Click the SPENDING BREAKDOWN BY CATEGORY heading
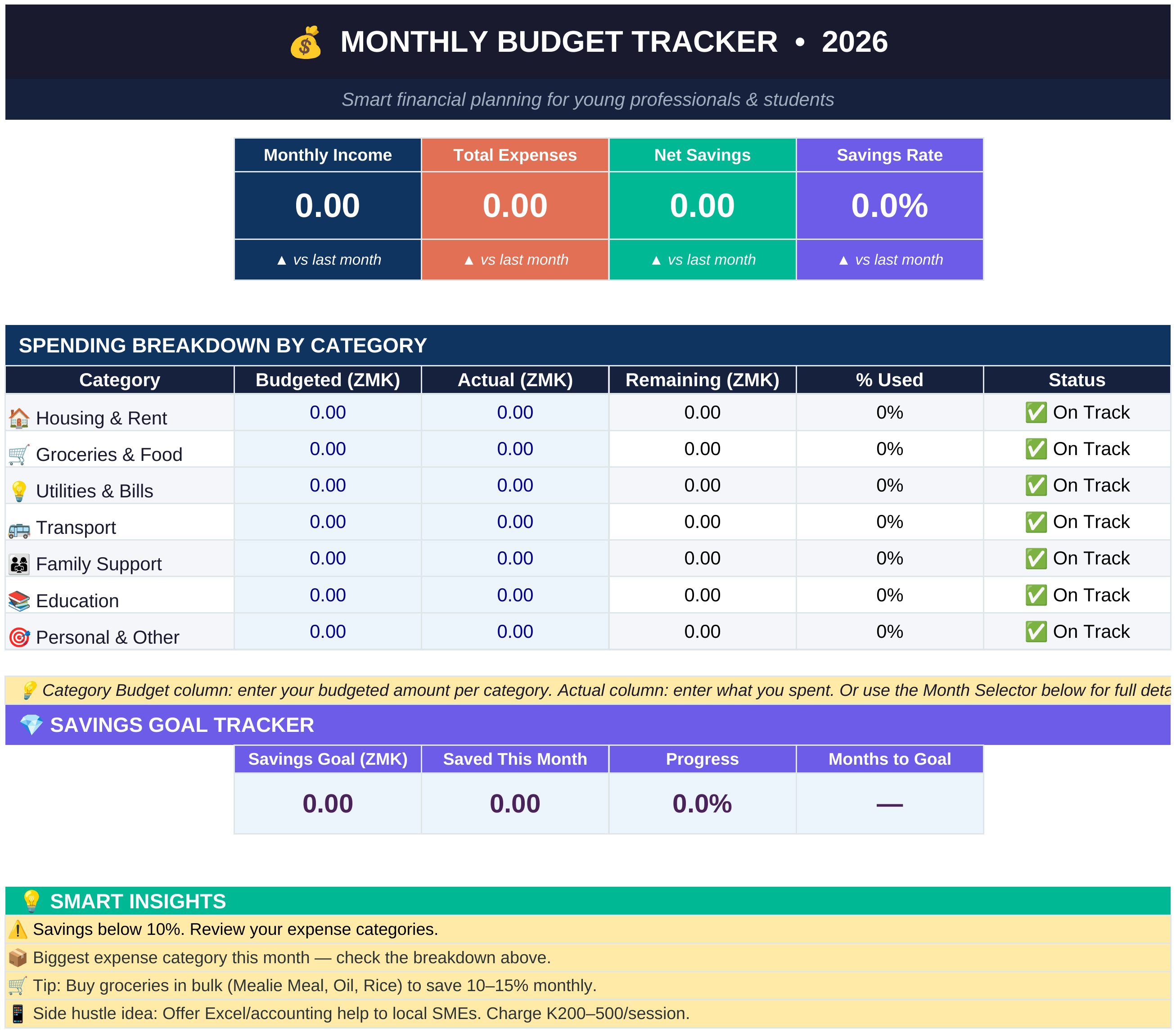 point(223,345)
